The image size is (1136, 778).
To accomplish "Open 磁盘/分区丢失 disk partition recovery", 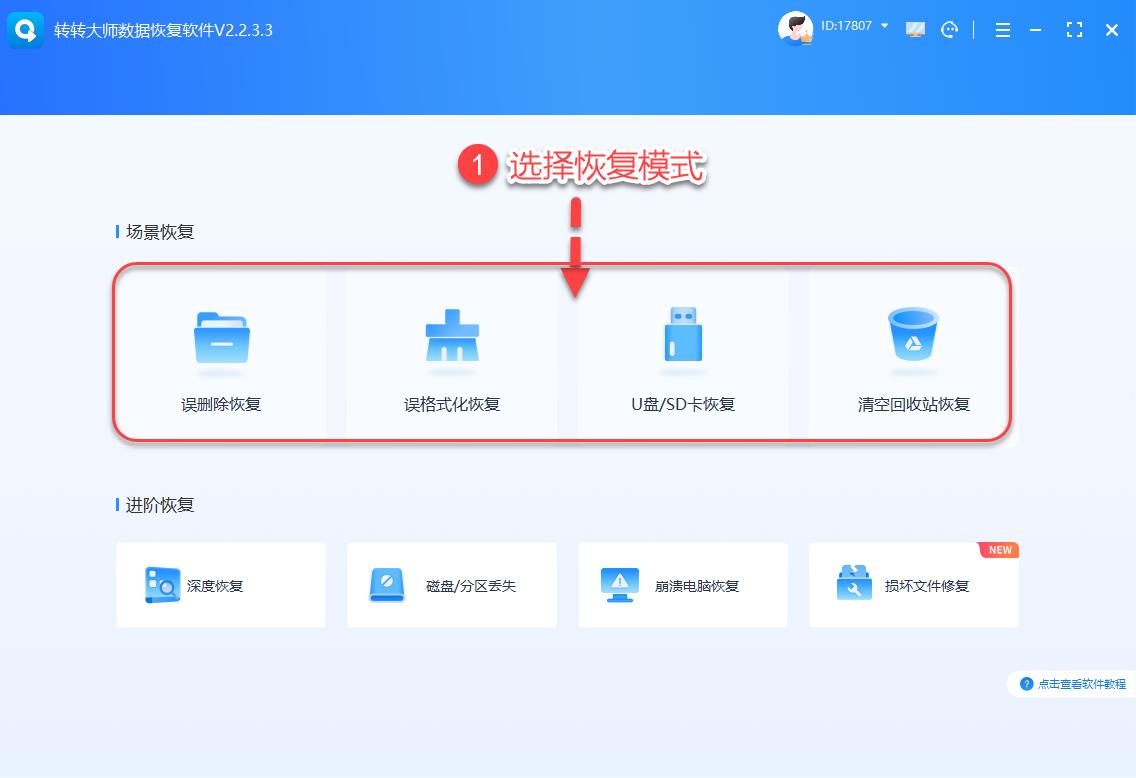I will pos(451,585).
